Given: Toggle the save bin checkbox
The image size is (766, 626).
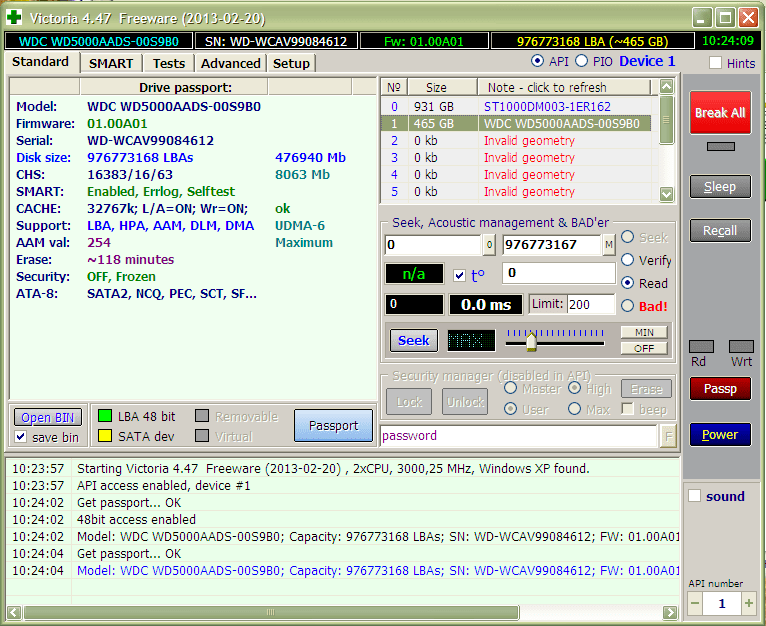Looking at the screenshot, I should coord(21,436).
